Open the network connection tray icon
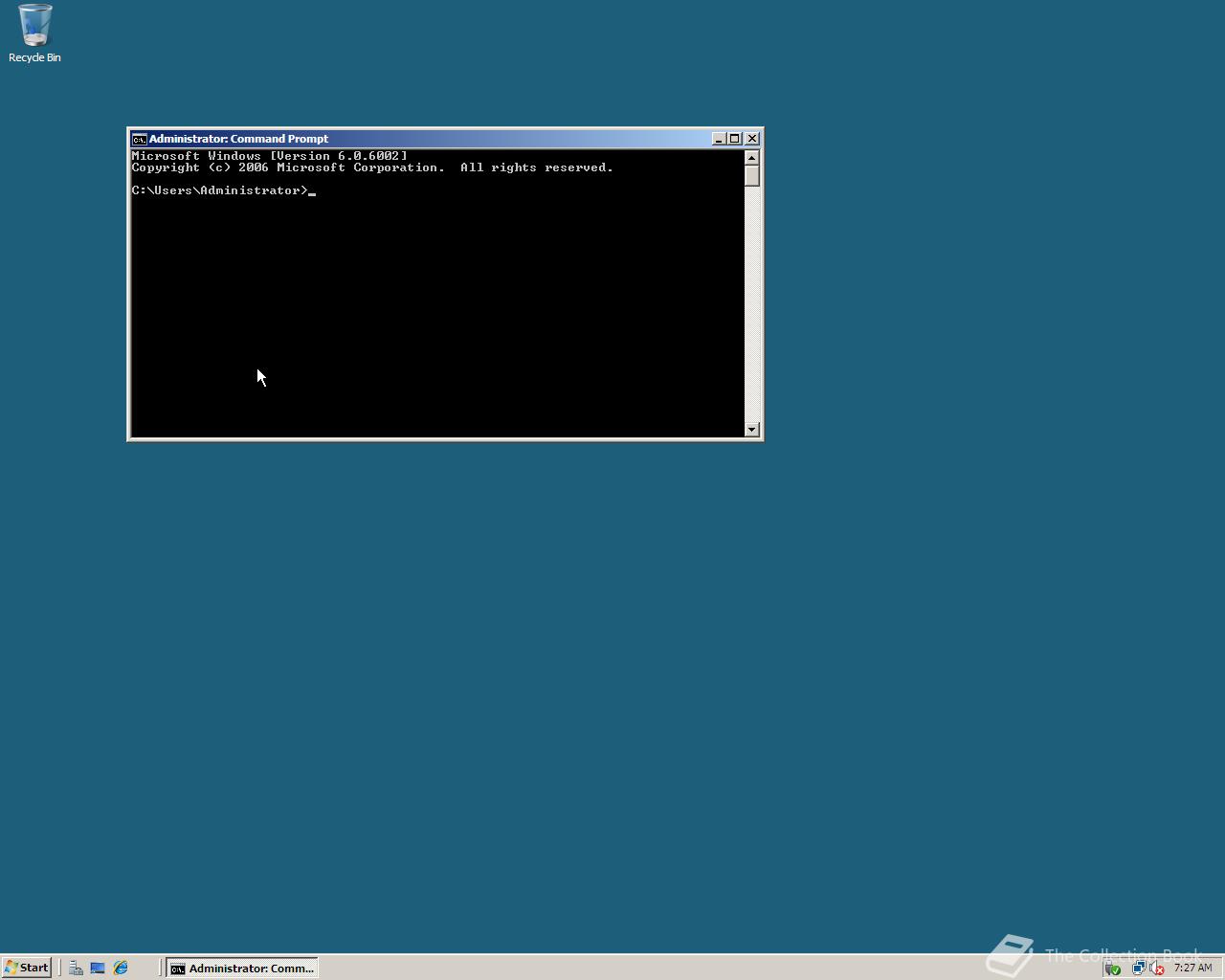1225x980 pixels. coord(1138,968)
